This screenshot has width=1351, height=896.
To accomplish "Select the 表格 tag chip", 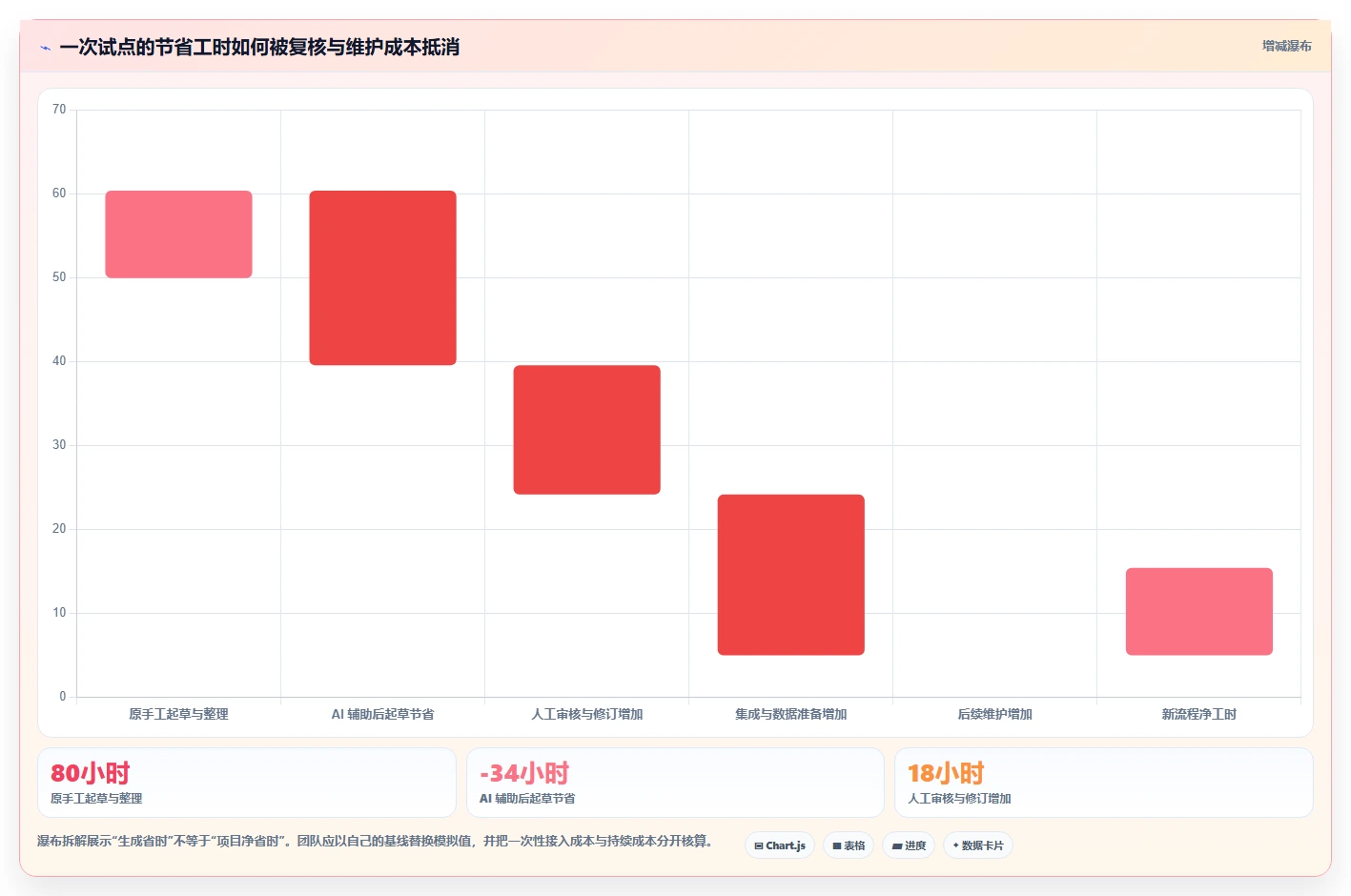I will 849,845.
